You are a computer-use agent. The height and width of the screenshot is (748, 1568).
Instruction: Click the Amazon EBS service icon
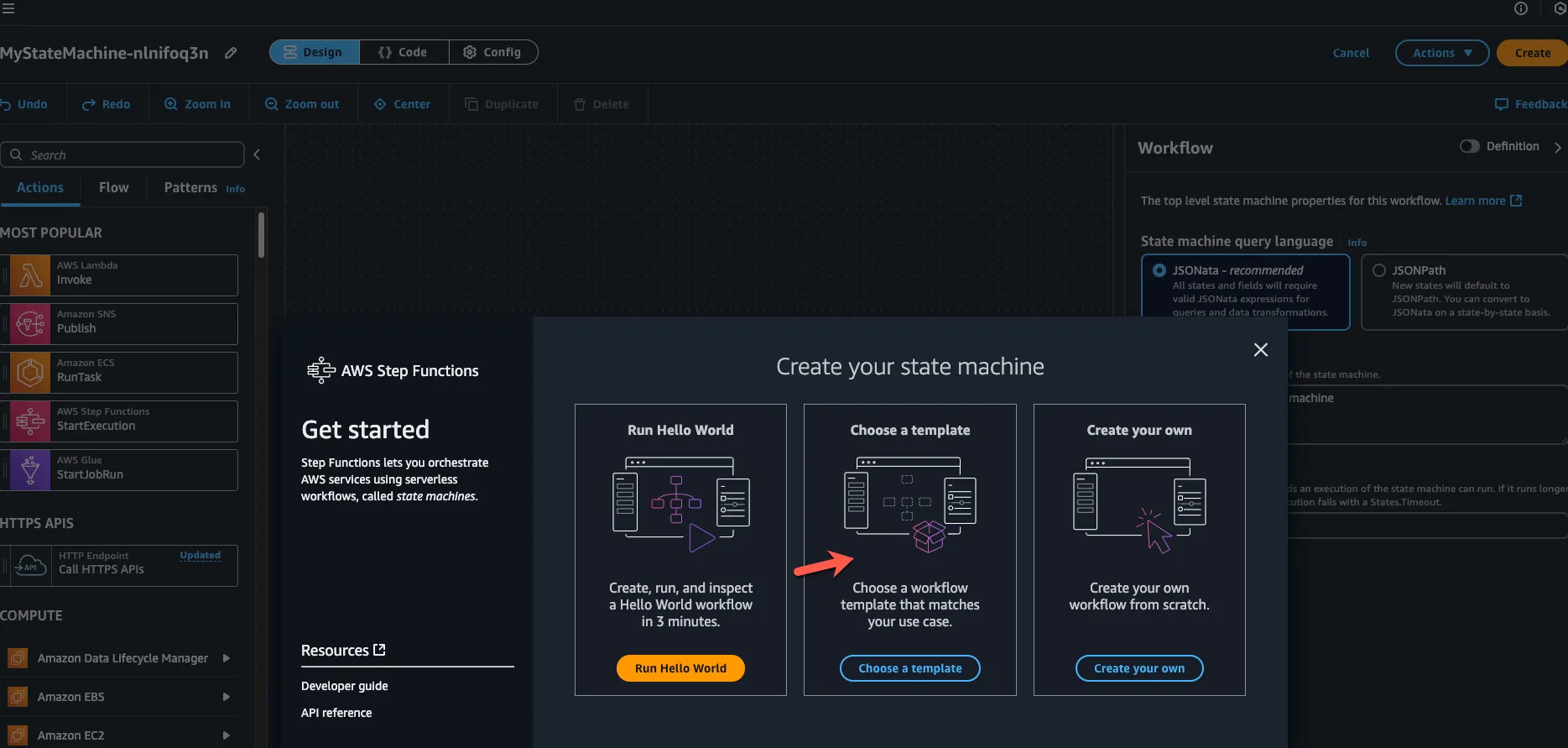18,697
